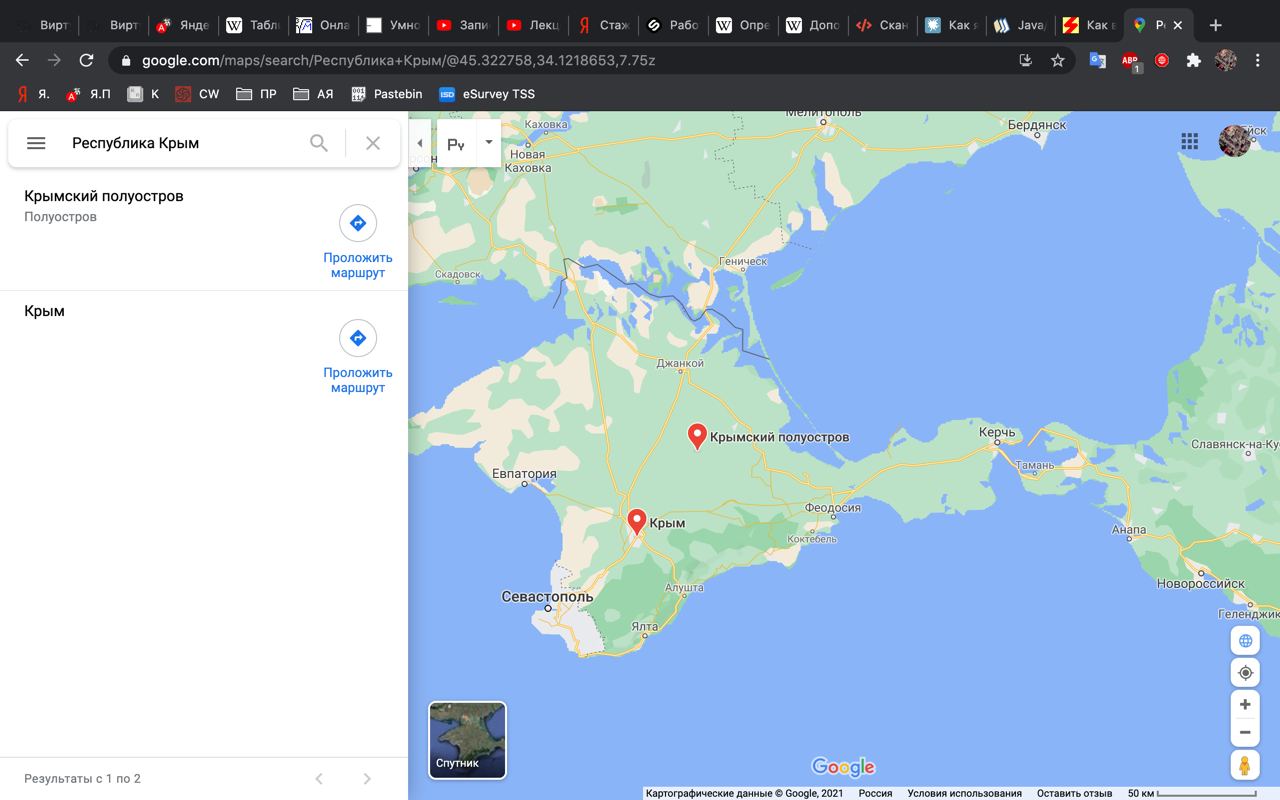This screenshot has width=1280, height=800.
Task: Click the Керчь city label on map
Action: tap(997, 432)
